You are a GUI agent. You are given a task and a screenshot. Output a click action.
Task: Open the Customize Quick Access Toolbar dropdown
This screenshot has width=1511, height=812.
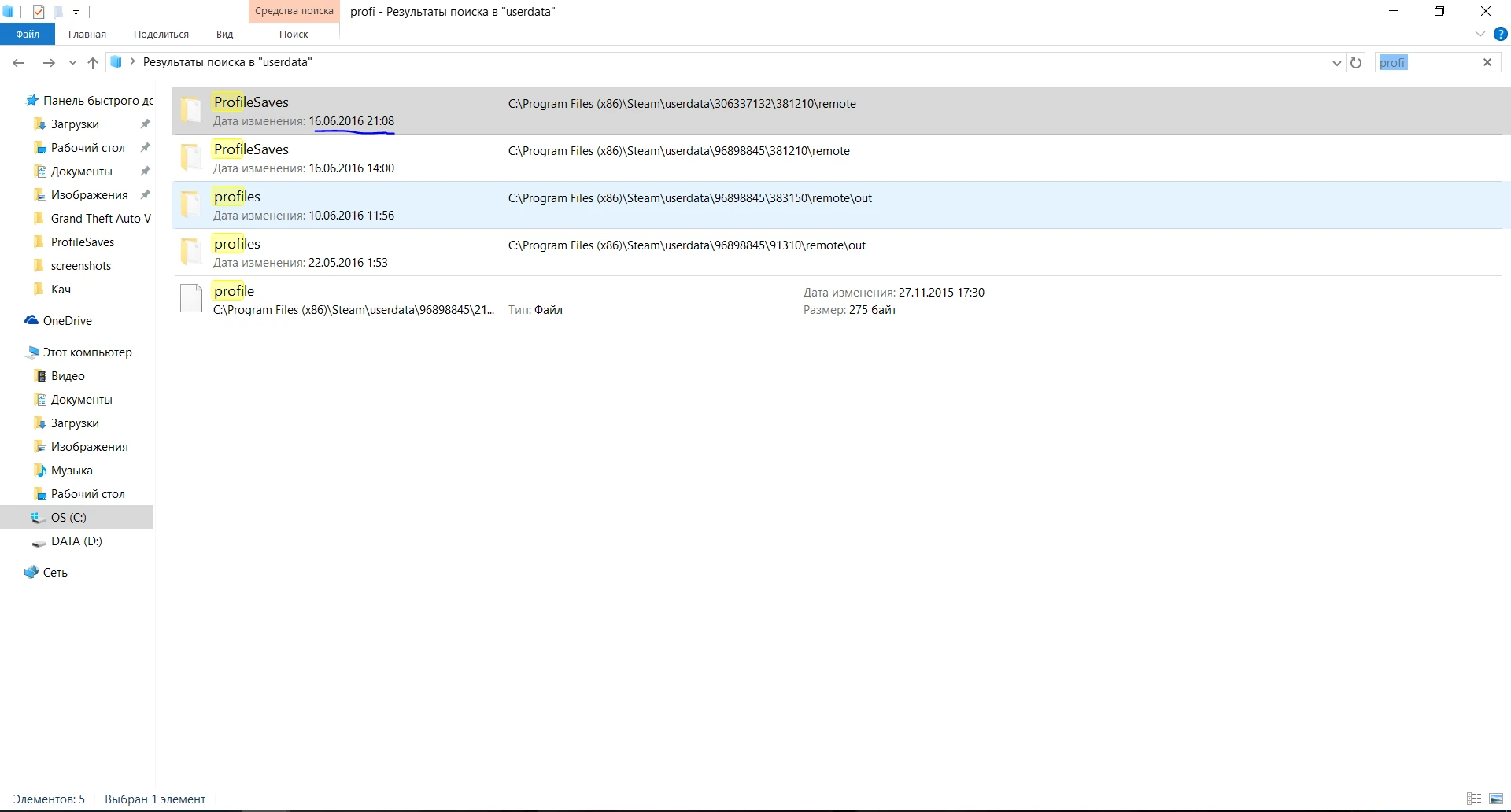tap(76, 12)
